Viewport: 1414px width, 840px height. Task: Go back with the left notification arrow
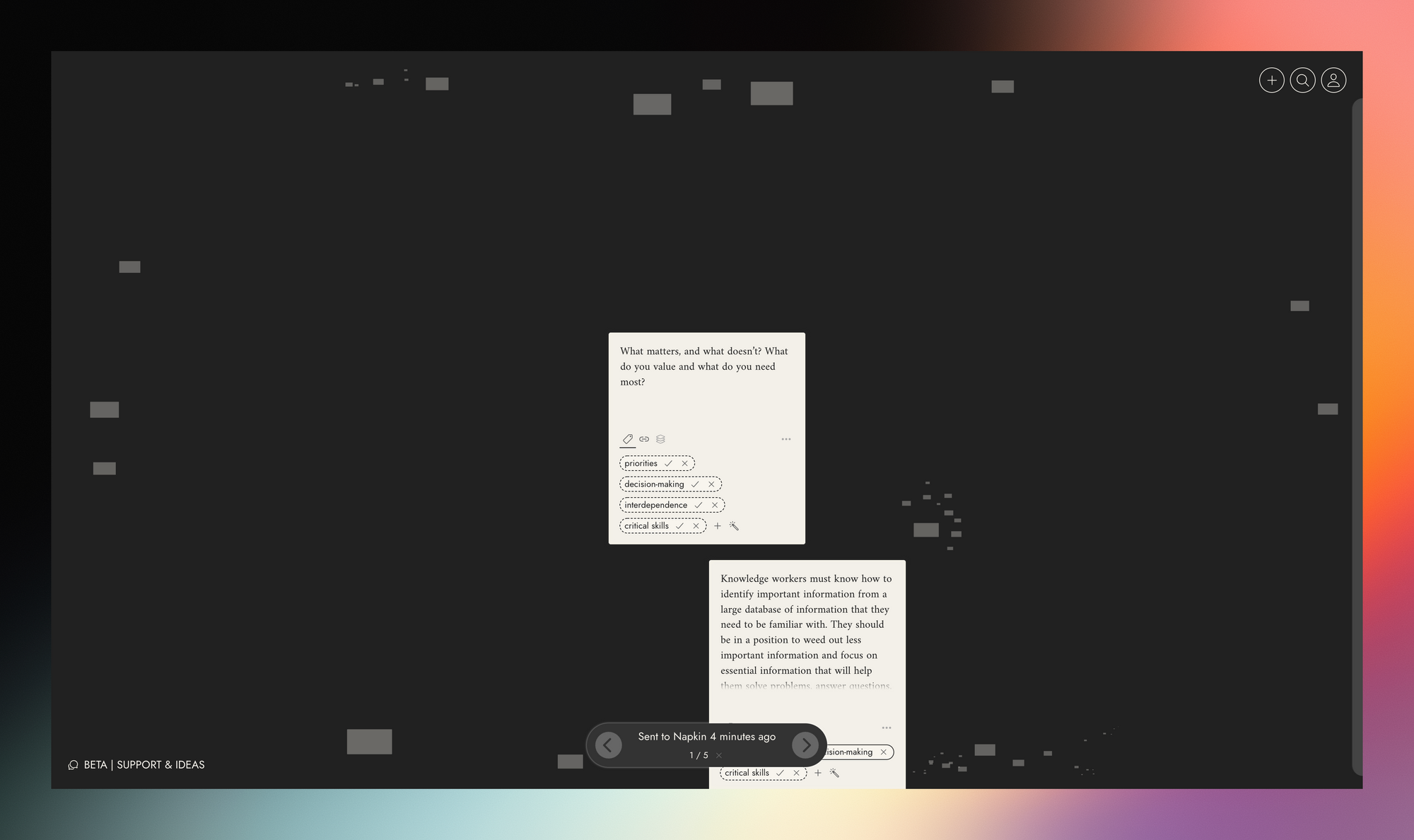click(x=607, y=745)
